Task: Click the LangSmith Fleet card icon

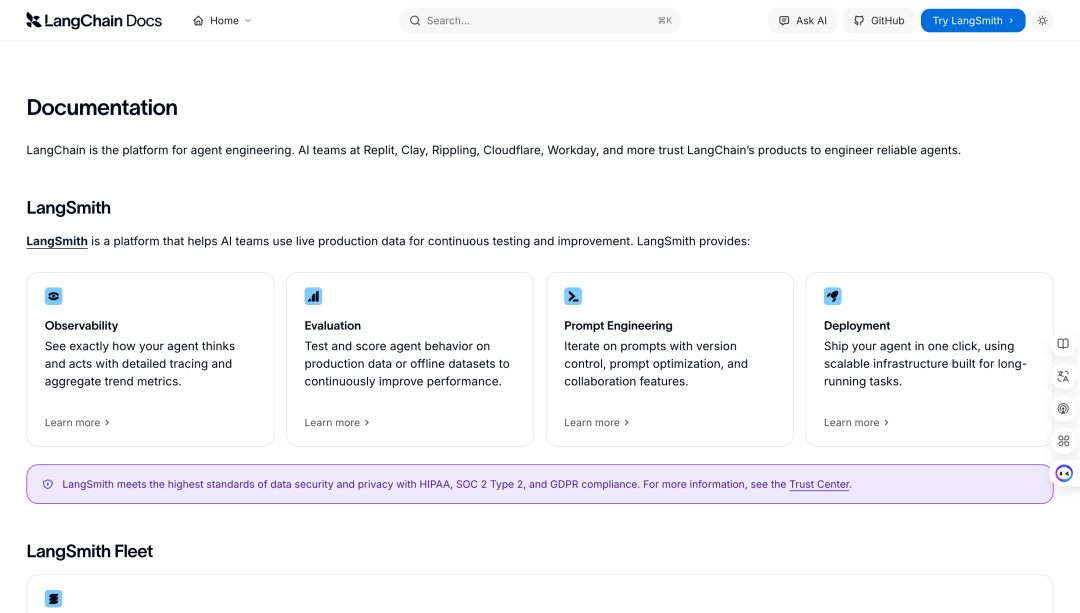Action: pos(54,599)
